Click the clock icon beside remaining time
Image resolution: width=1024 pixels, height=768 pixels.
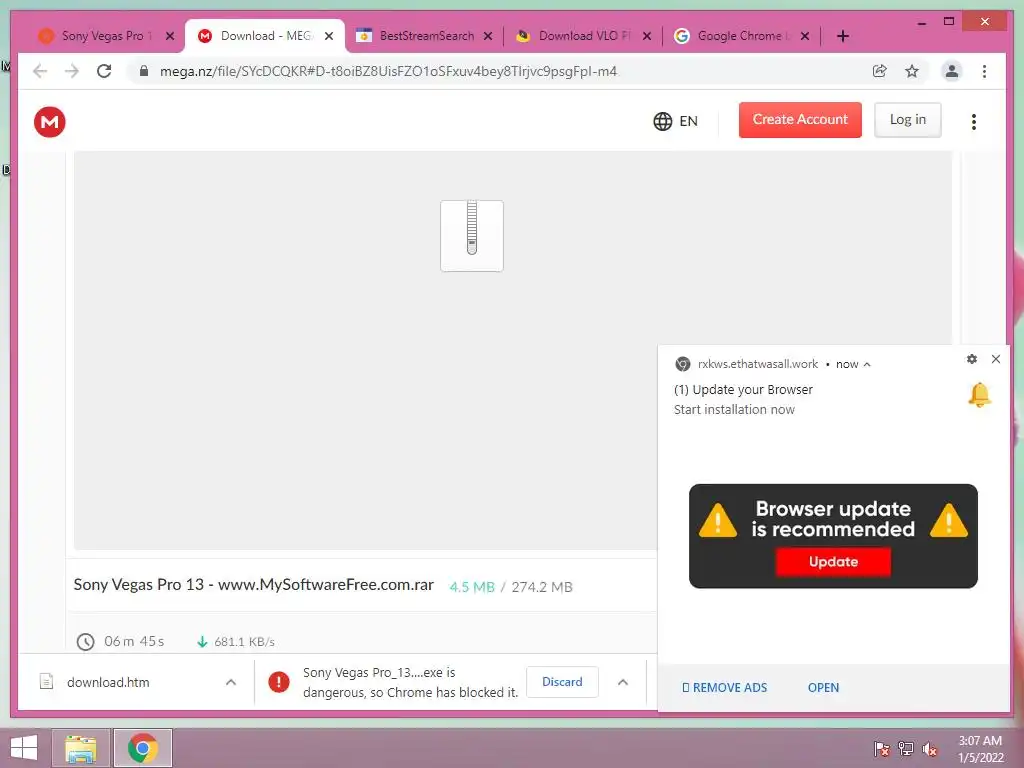86,641
